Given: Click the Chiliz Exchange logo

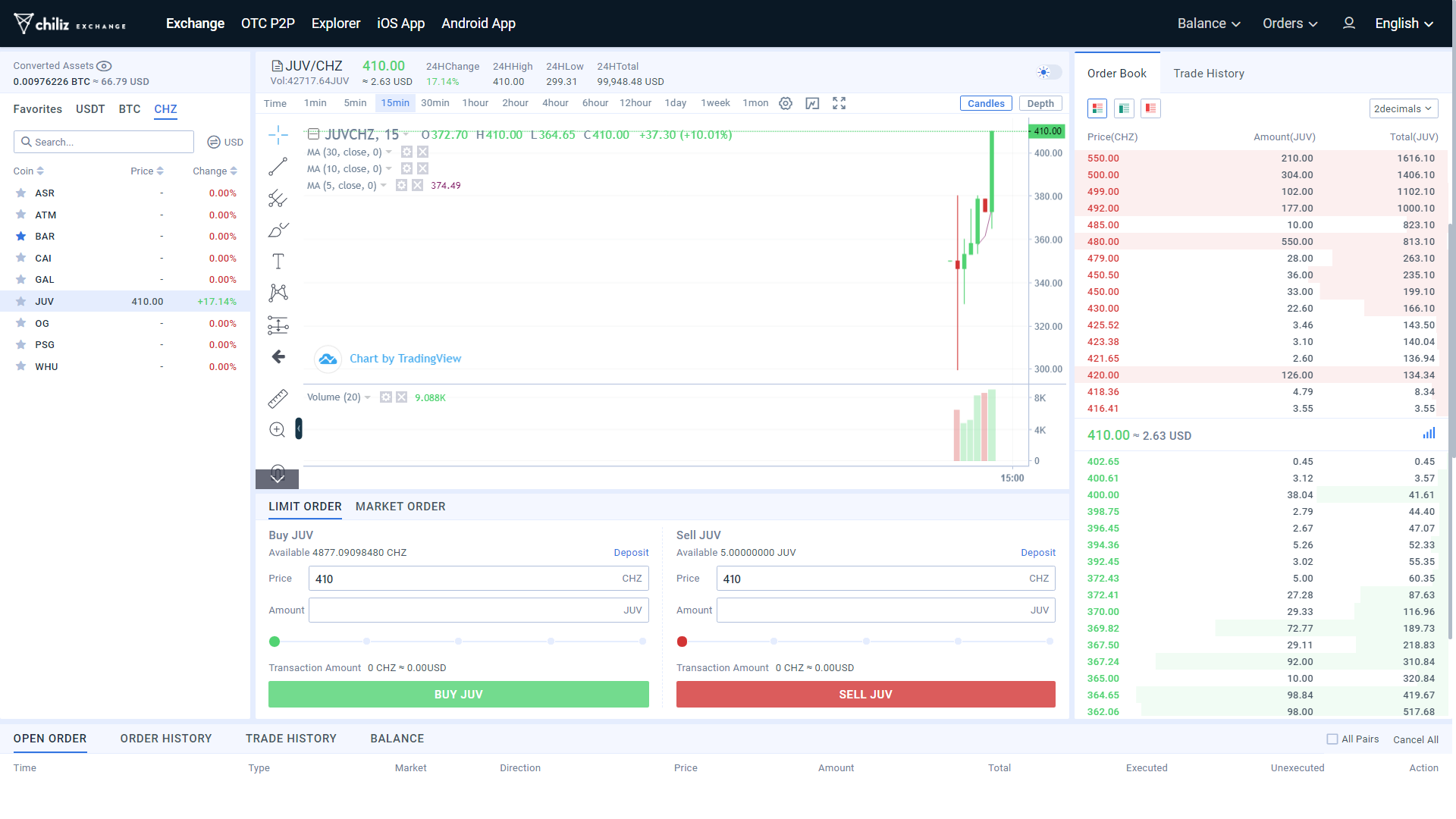Looking at the screenshot, I should click(71, 24).
